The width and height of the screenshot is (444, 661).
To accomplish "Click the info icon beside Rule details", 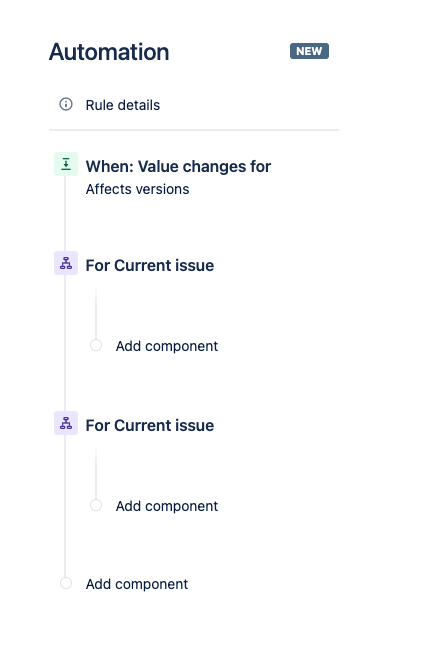I will coord(66,104).
